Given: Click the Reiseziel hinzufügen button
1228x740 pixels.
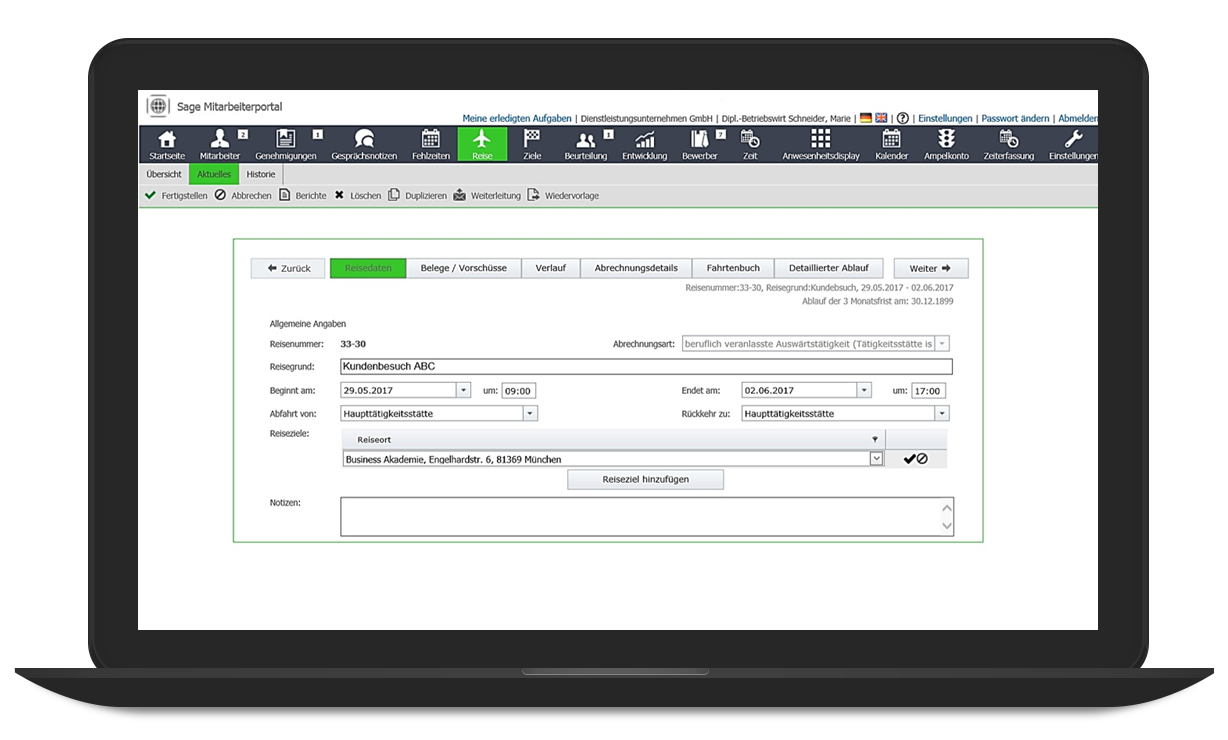Looking at the screenshot, I should pyautogui.click(x=645, y=479).
